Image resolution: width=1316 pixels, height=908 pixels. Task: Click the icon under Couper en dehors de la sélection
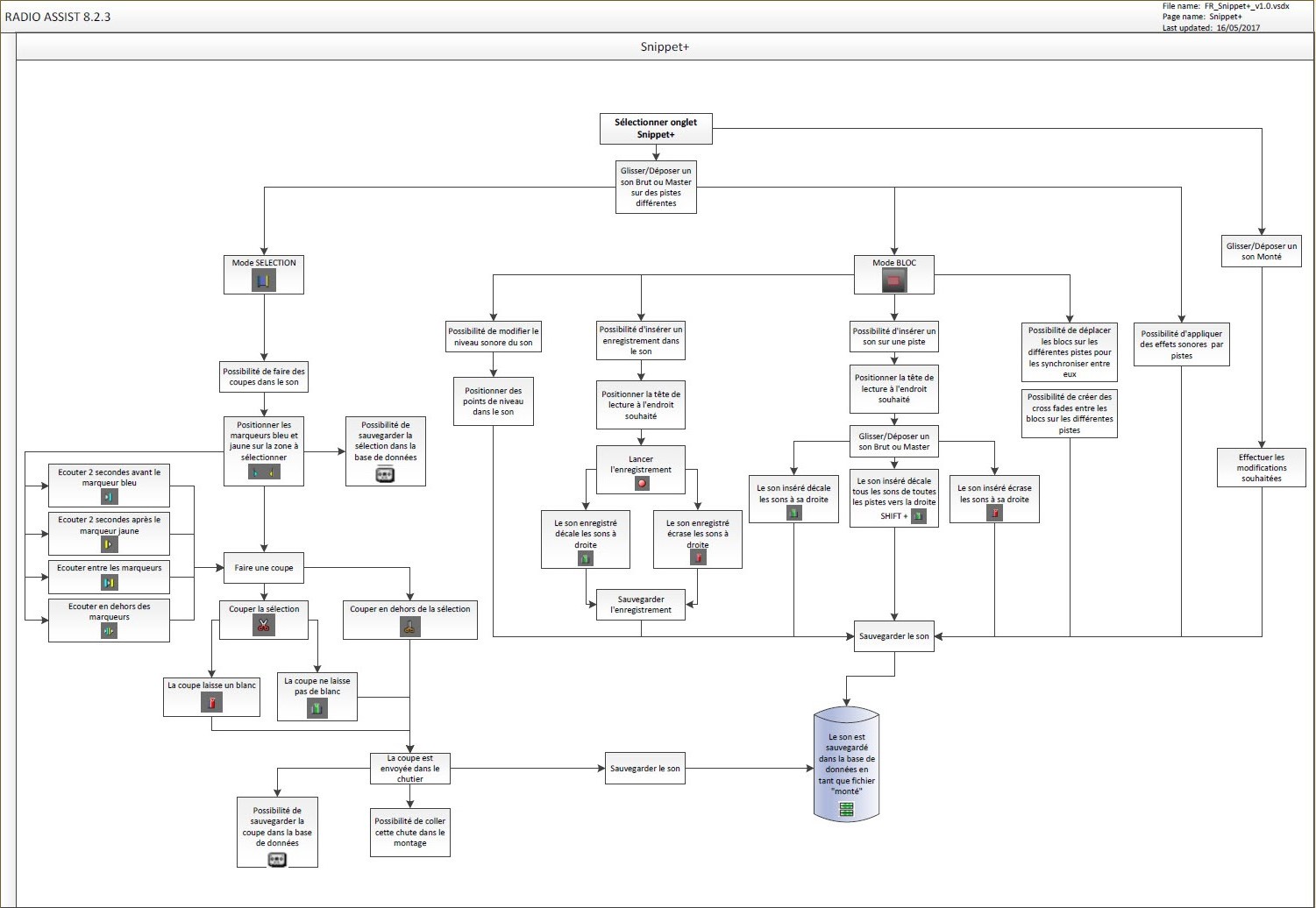409,626
